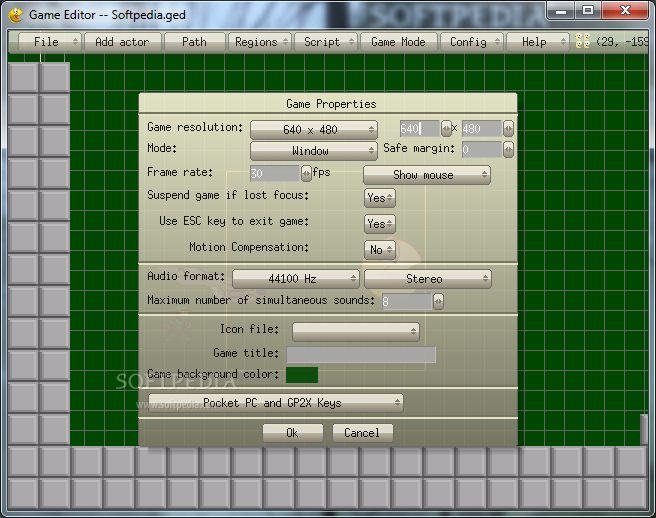Click the Game Editor app icon in title bar

(x=16, y=15)
